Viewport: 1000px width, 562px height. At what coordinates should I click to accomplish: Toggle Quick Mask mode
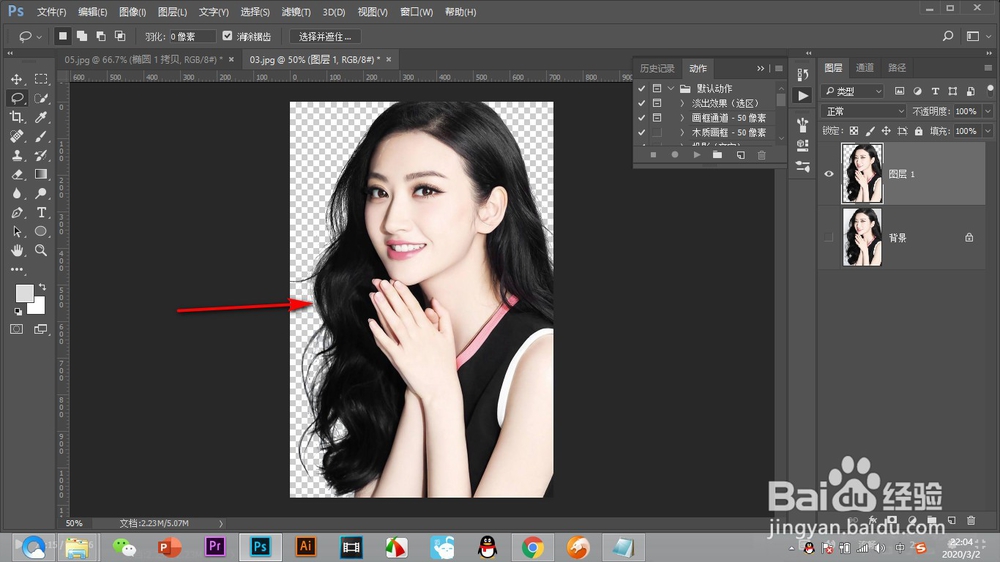(x=17, y=329)
